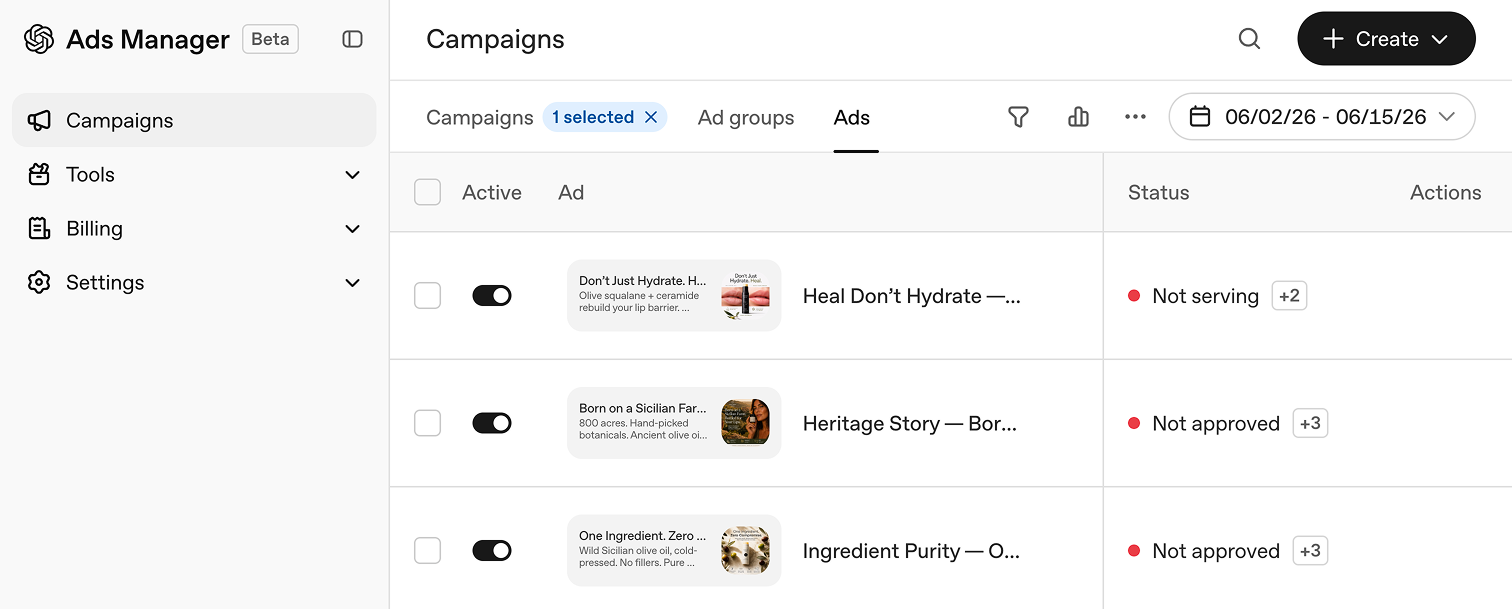Click 800 acres. Hand-picked preview text
This screenshot has width=1512, height=609.
(x=642, y=429)
